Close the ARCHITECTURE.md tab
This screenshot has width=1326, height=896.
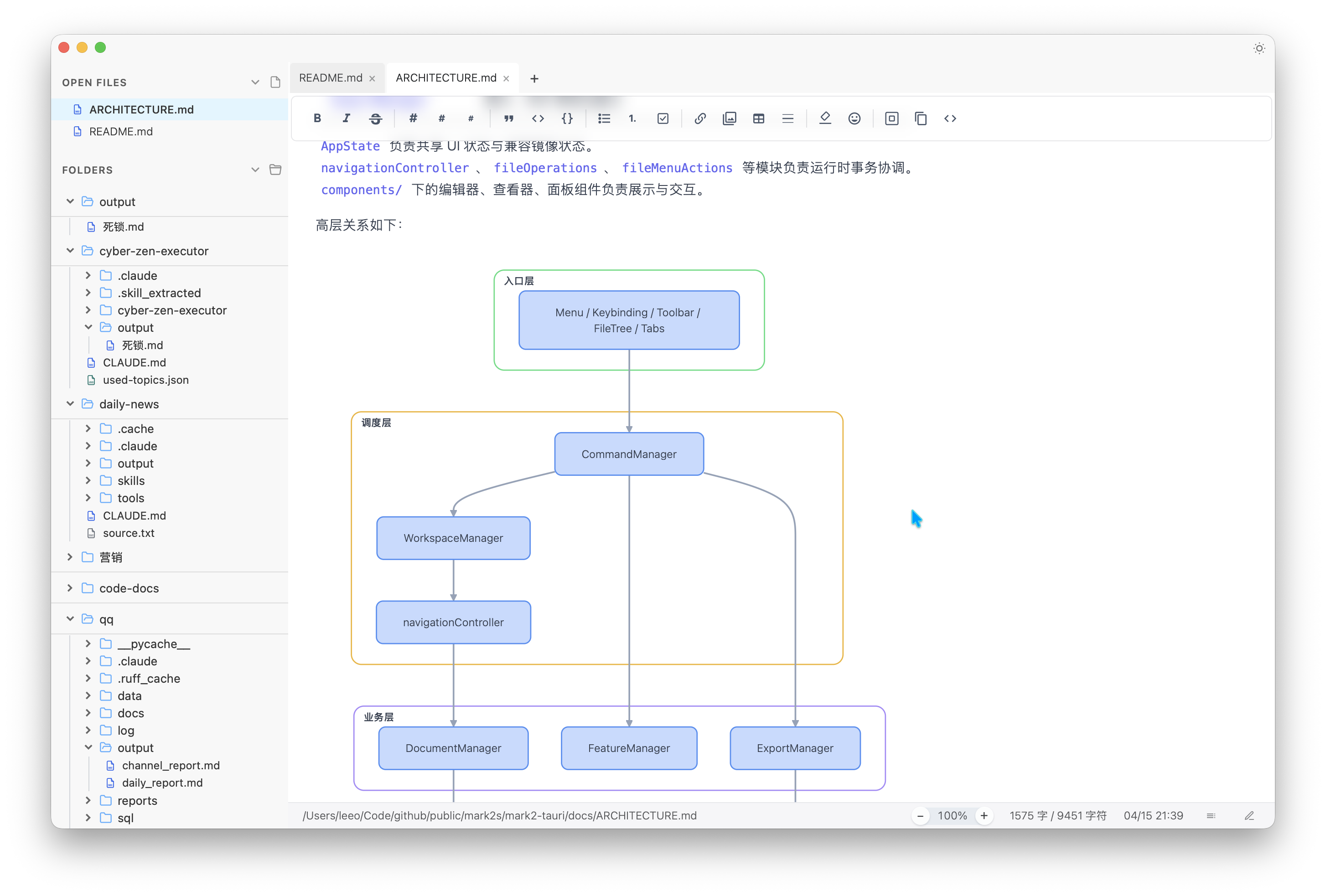[x=506, y=79]
